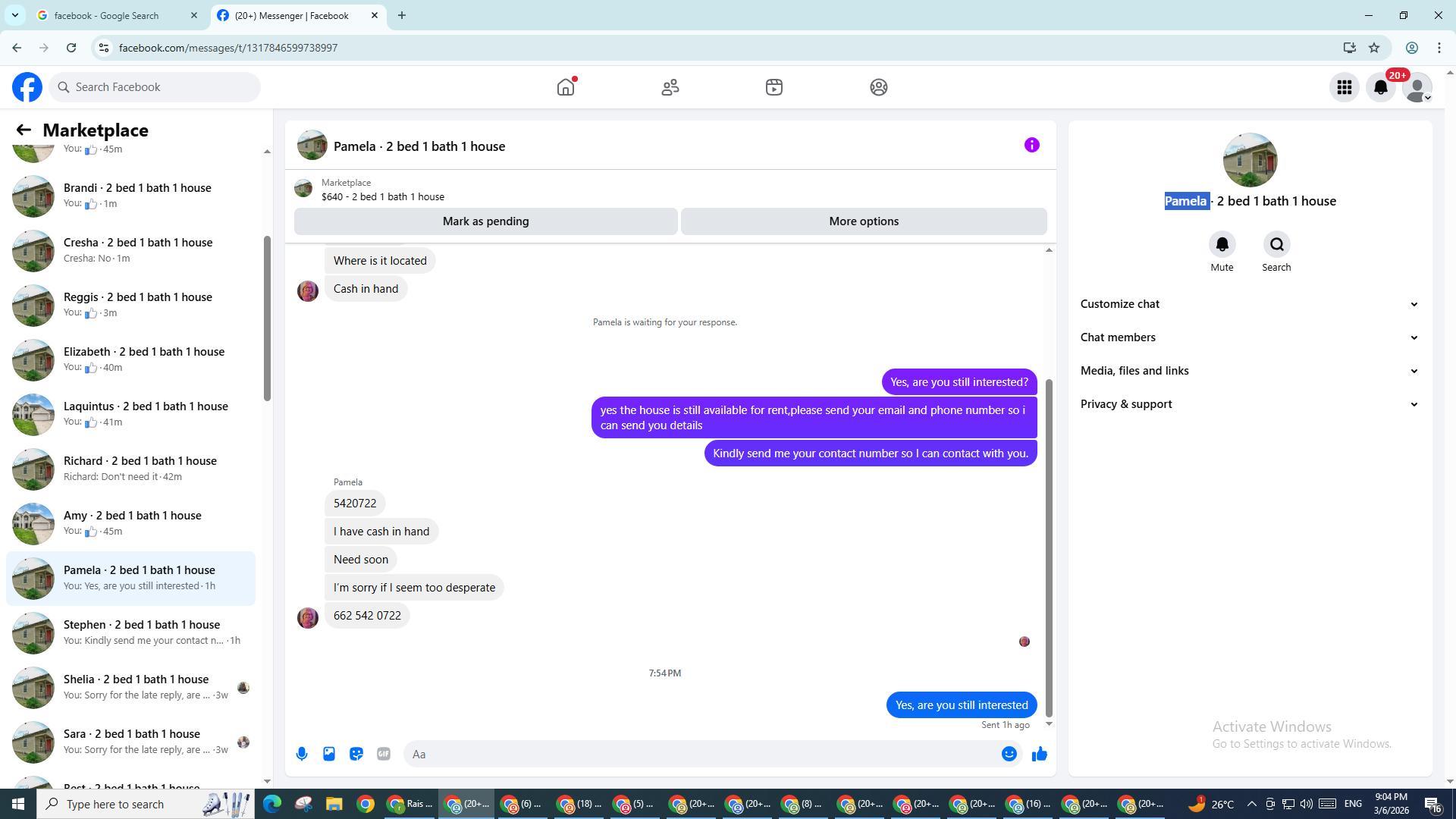This screenshot has height=819, width=1456.
Task: Open the sticker picker icon
Action: point(356,754)
